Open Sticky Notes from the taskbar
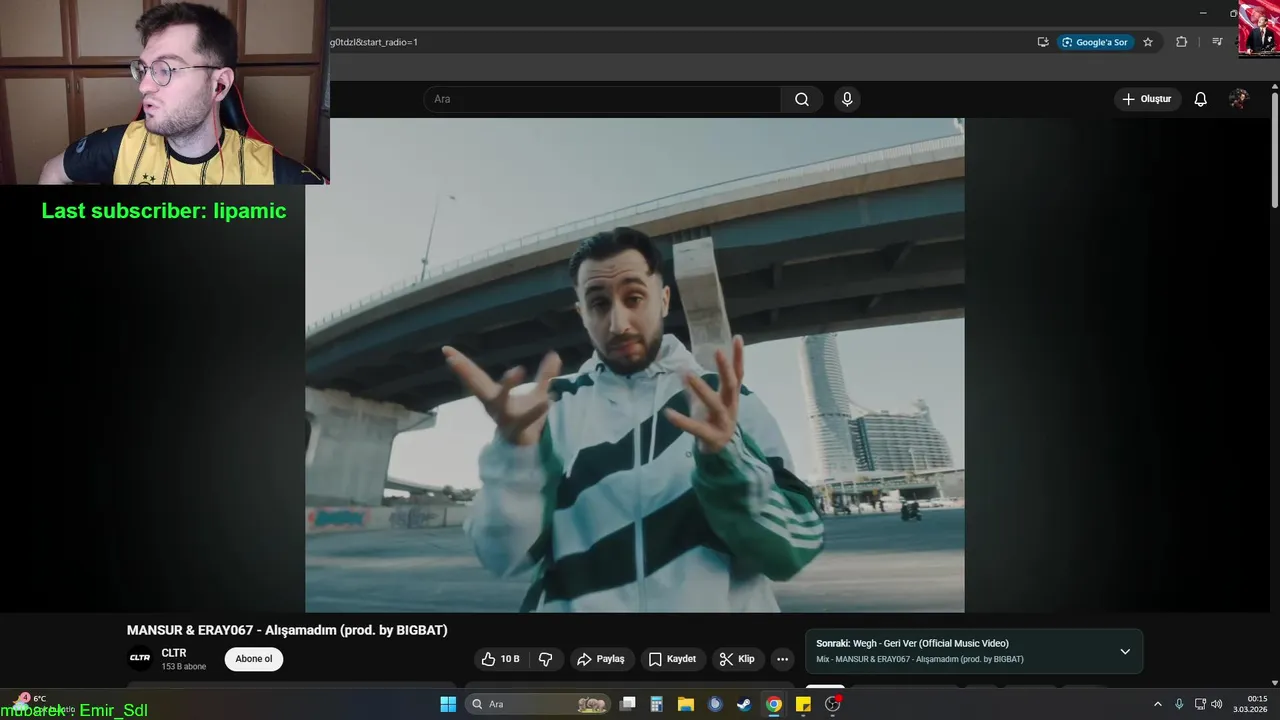Viewport: 1280px width, 720px height. tap(803, 704)
